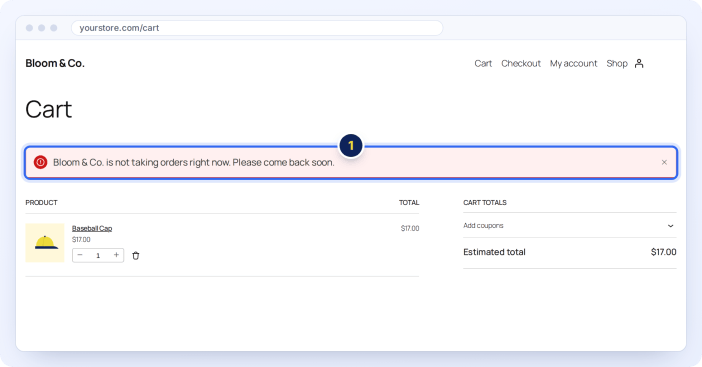This screenshot has height=367, width=702.
Task: Click the $17.00 estimated total amount
Action: [663, 252]
